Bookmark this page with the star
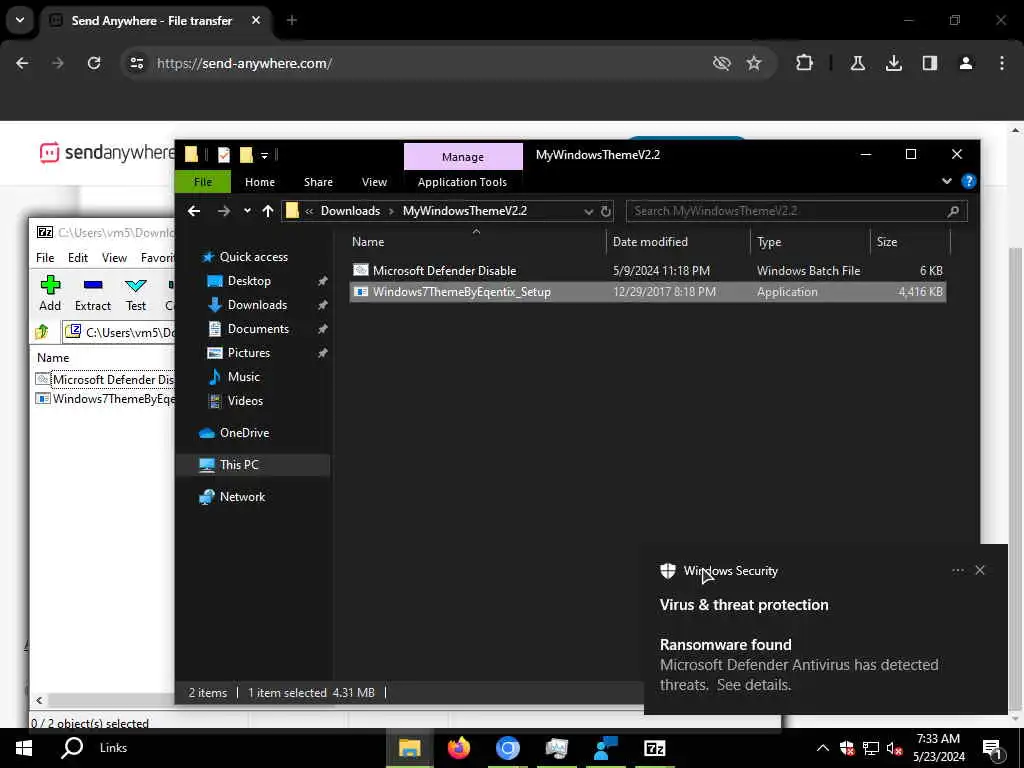1024x768 pixels. [754, 63]
